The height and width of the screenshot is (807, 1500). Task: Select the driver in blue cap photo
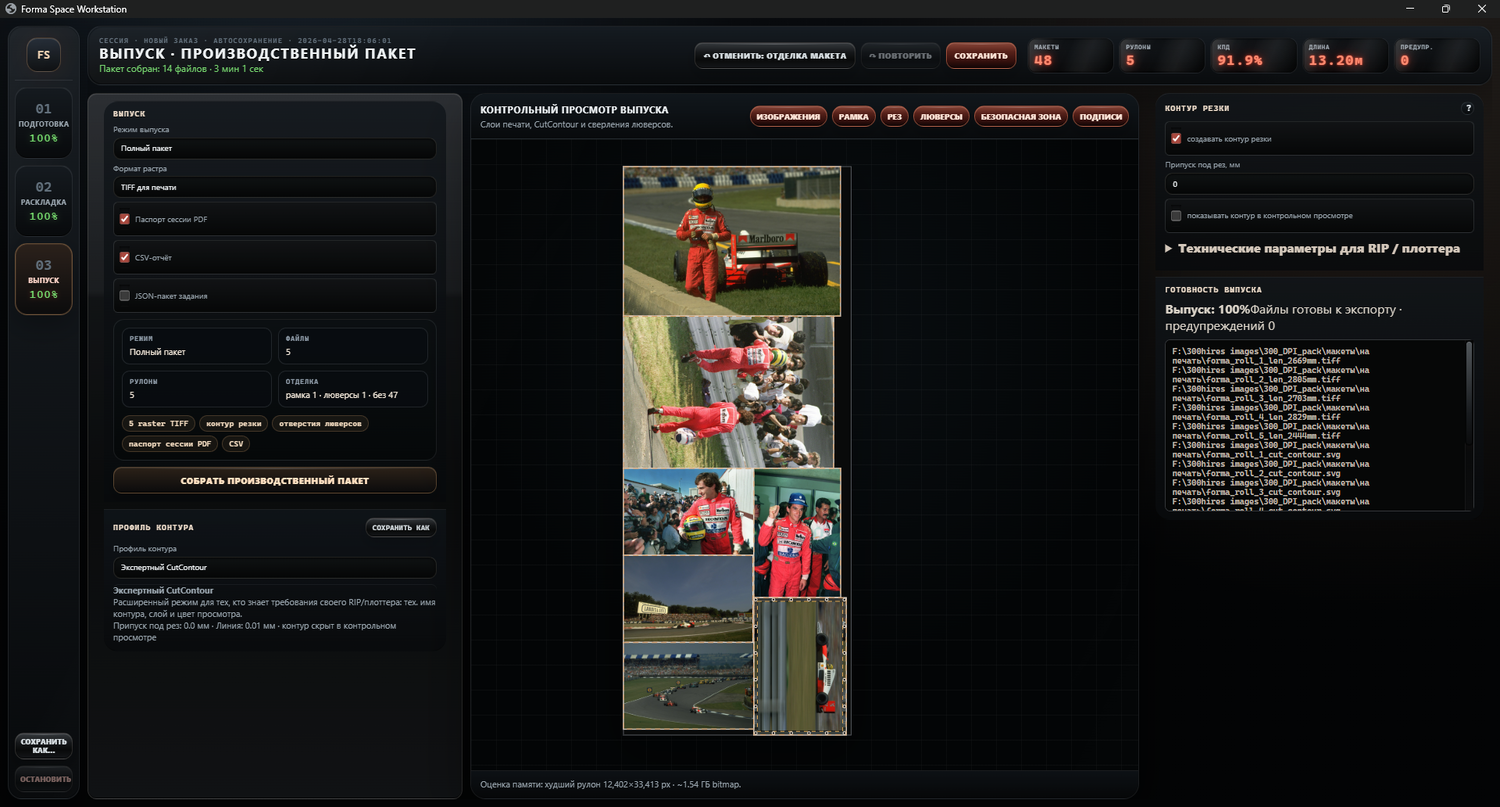point(797,532)
